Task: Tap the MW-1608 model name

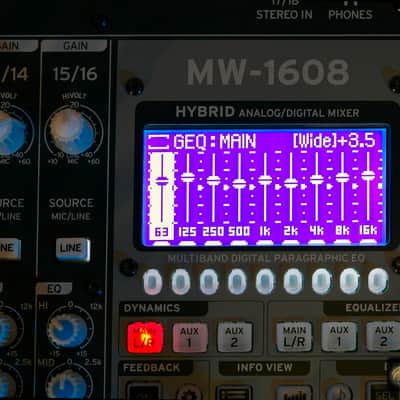Action: point(268,72)
